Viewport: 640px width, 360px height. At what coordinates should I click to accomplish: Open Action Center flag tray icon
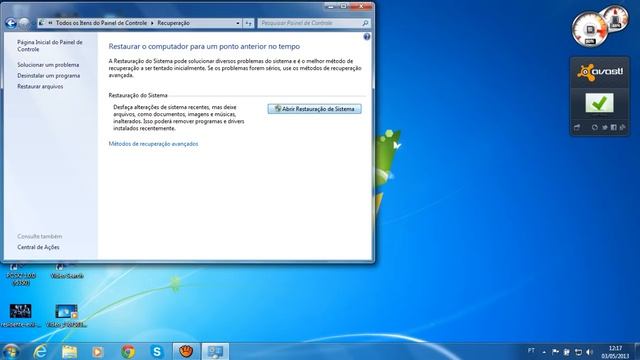(x=555, y=352)
